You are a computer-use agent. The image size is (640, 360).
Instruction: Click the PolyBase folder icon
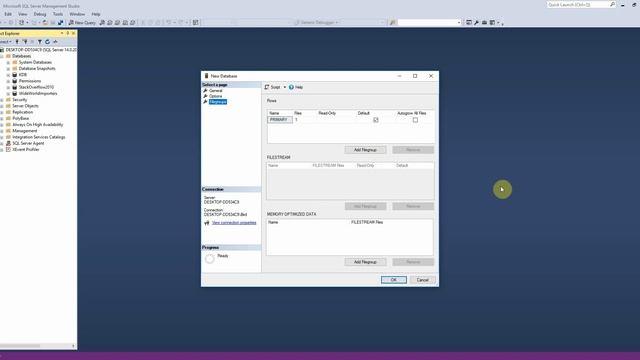(x=8, y=118)
